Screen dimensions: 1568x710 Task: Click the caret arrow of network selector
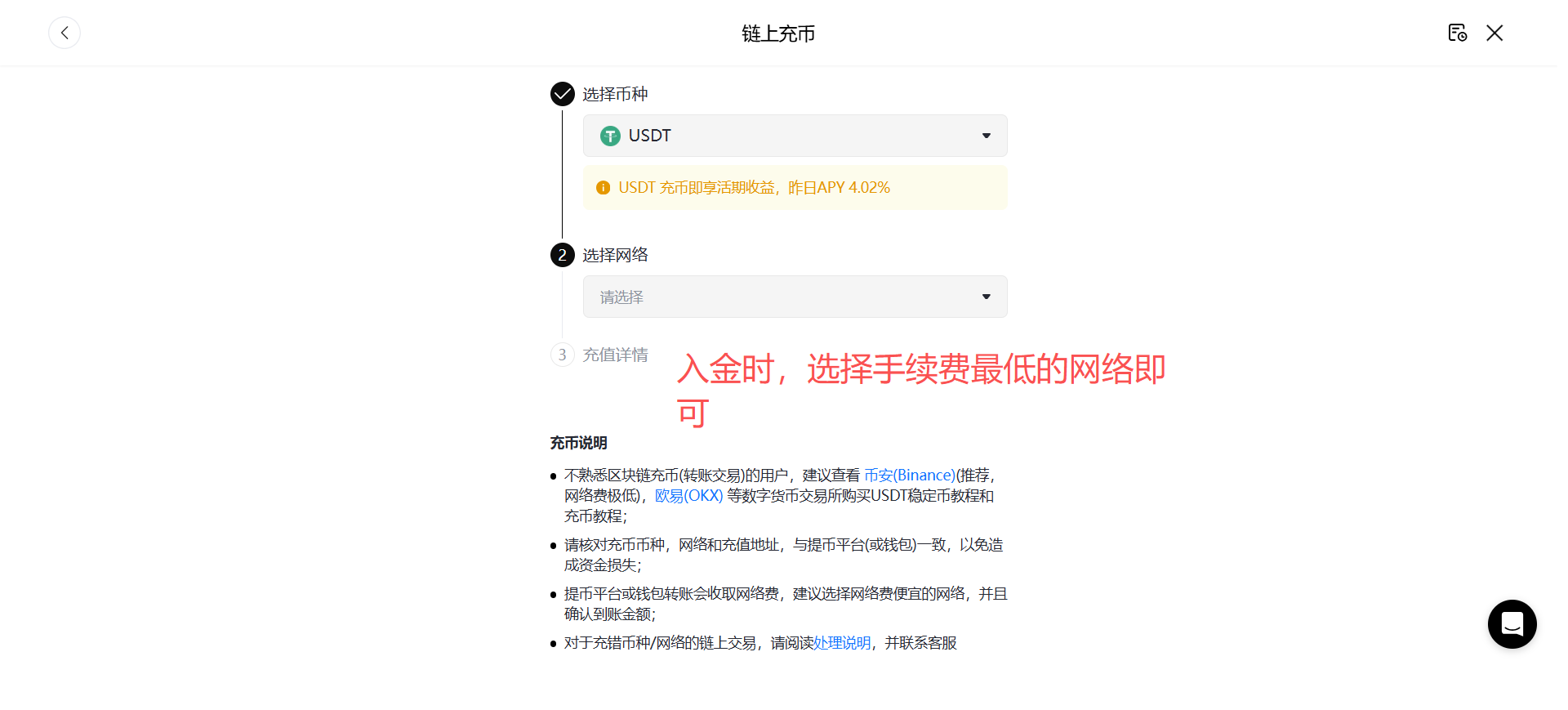(987, 297)
